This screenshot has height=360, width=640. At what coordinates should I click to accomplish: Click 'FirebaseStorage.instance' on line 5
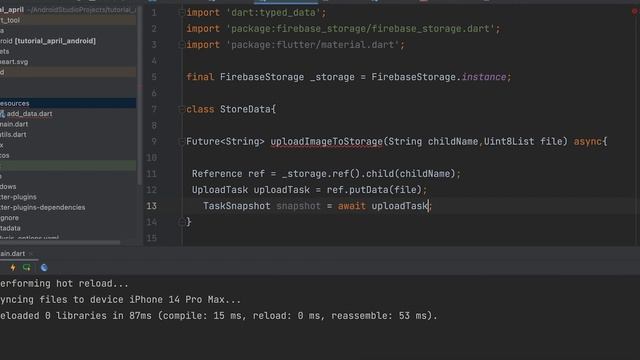tap(438, 77)
